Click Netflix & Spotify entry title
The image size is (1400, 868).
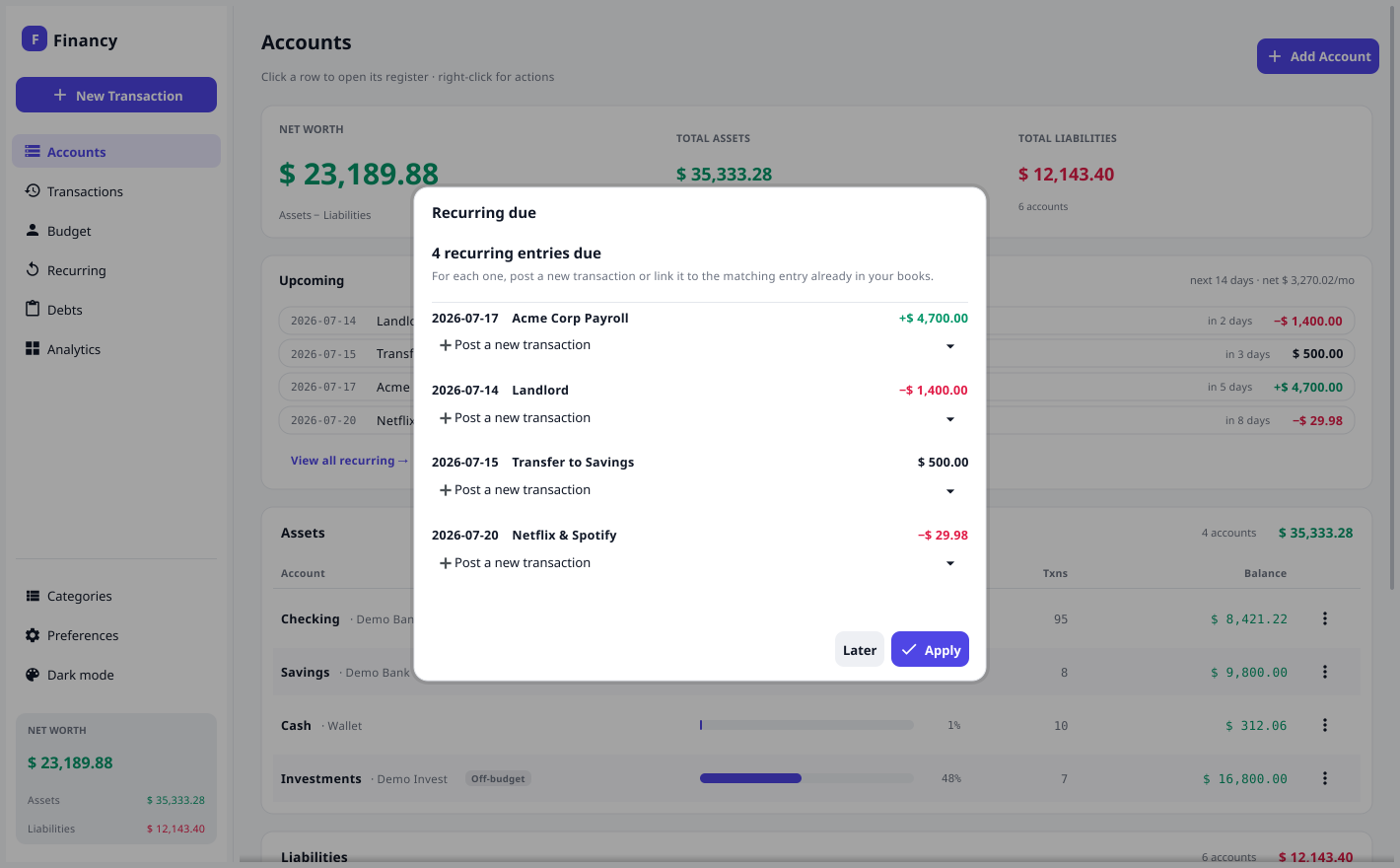(x=564, y=535)
